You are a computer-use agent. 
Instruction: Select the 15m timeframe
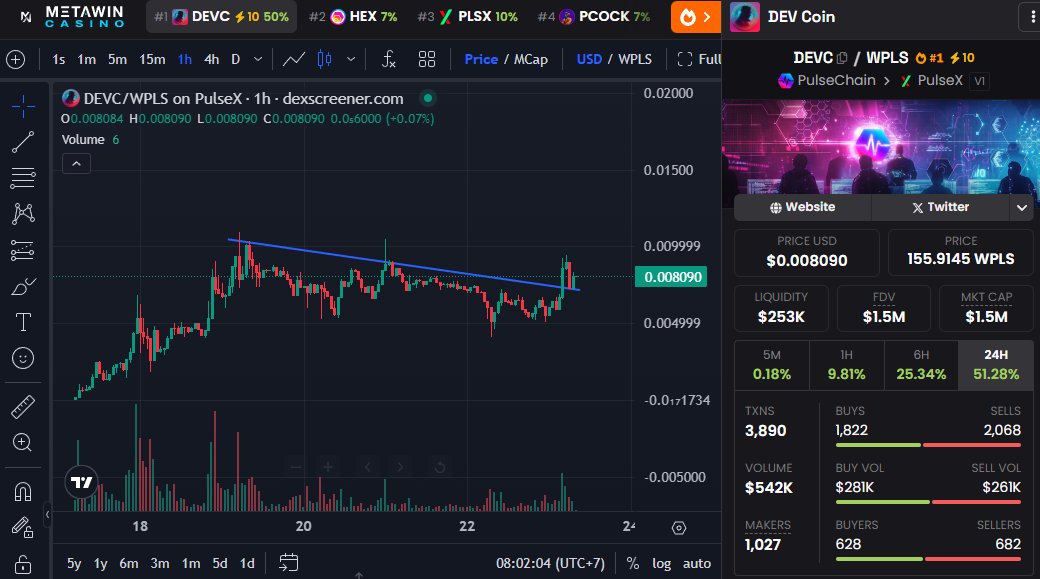coord(153,60)
